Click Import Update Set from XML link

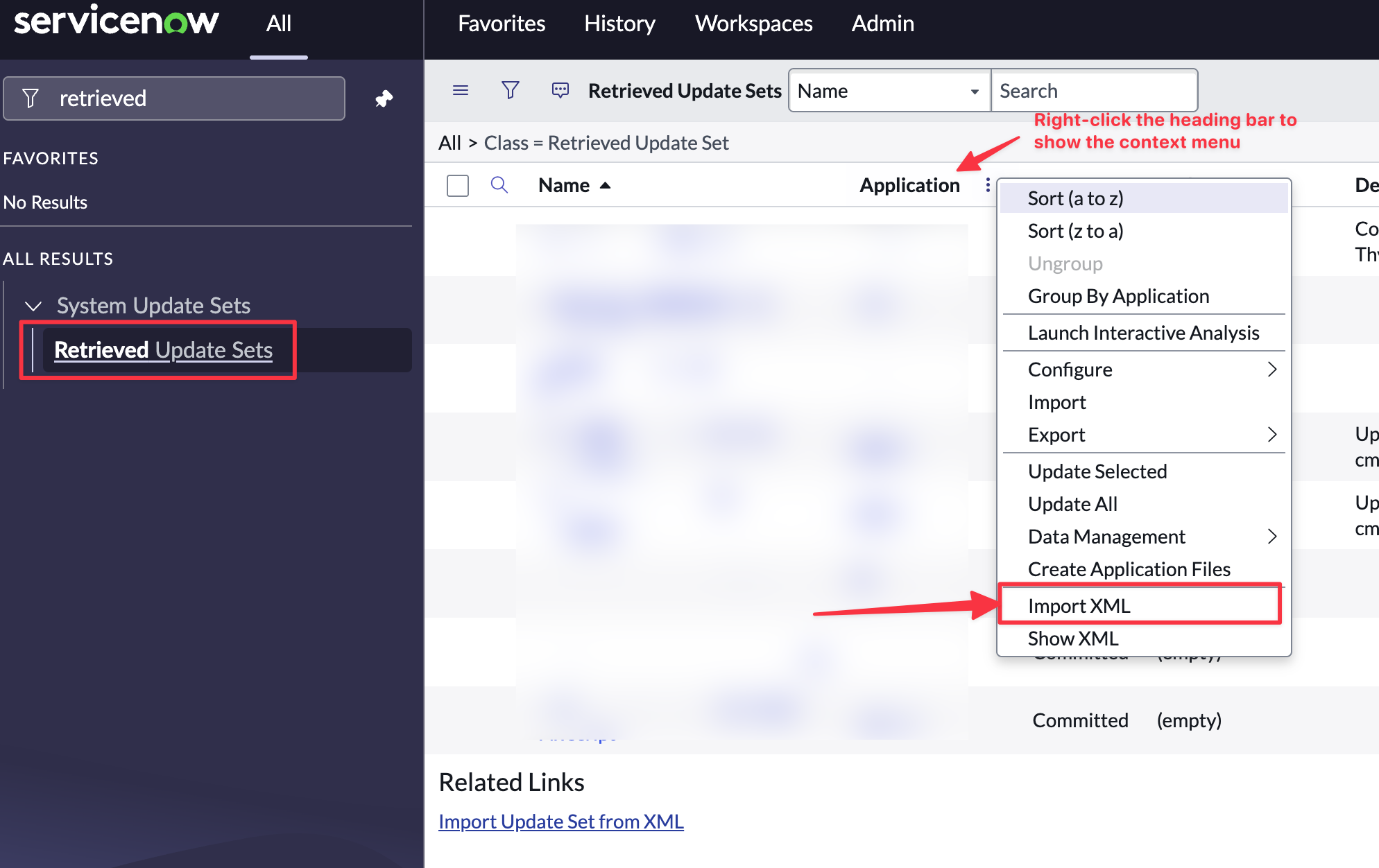(x=561, y=822)
